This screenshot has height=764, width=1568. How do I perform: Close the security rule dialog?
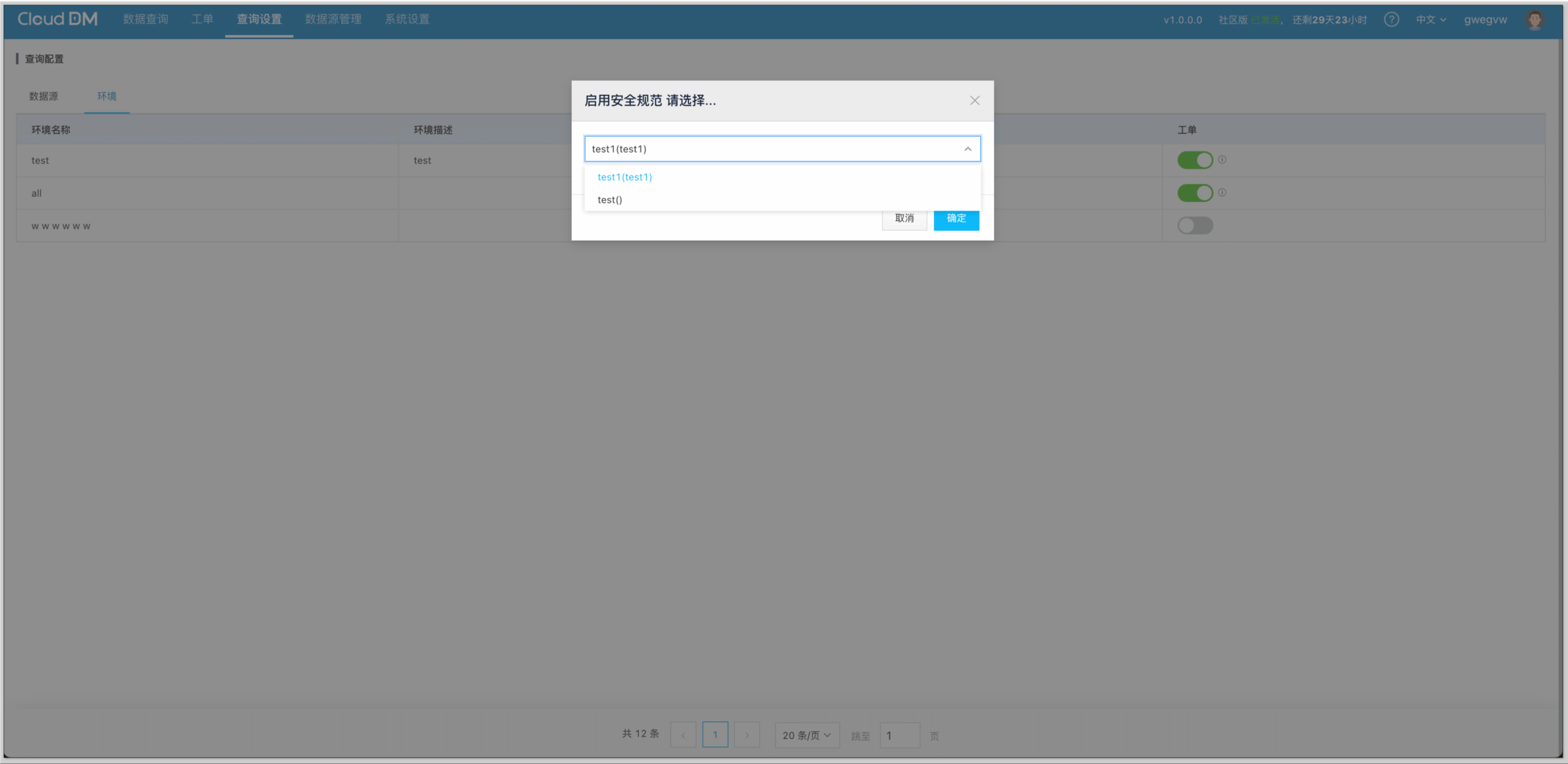coord(974,100)
